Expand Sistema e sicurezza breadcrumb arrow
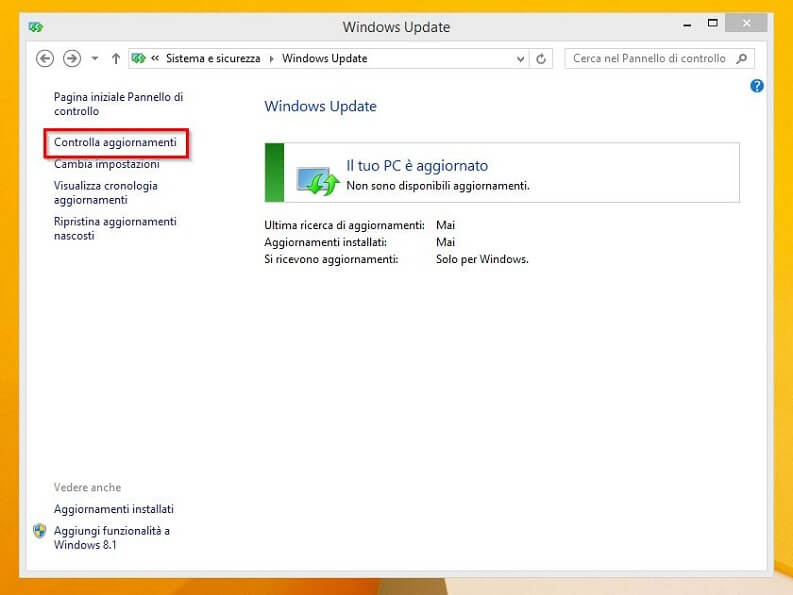 click(272, 59)
